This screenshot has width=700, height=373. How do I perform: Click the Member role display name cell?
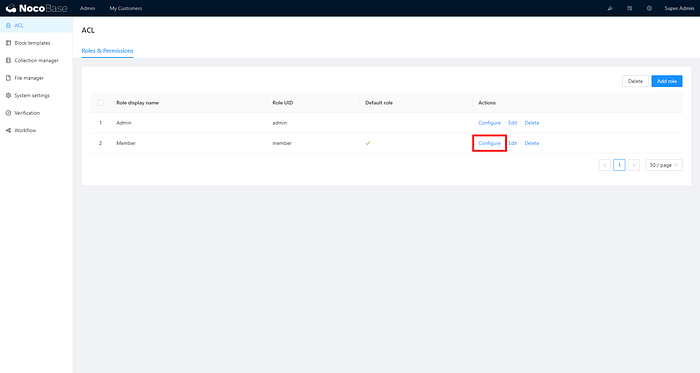(126, 143)
